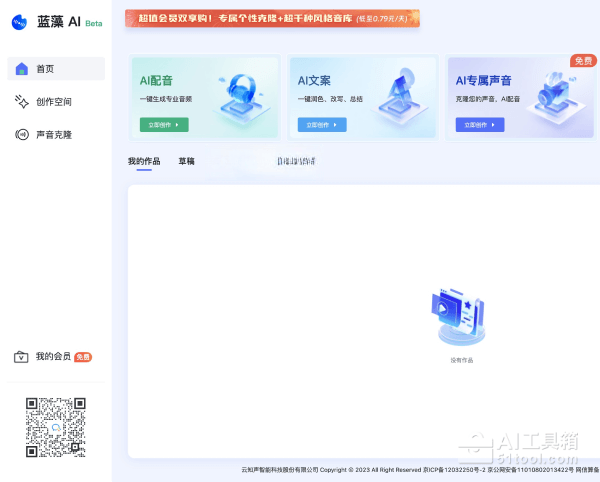The image size is (600, 482).
Task: Click the QR code in the sidebar
Action: tap(55, 427)
